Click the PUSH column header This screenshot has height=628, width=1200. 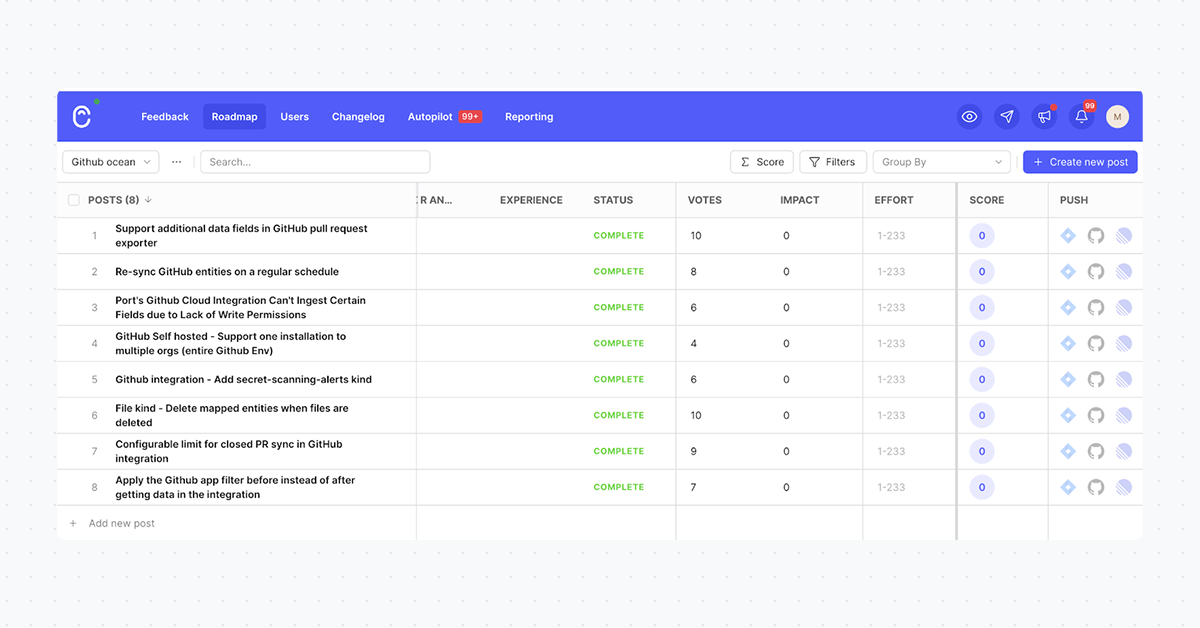click(x=1074, y=200)
